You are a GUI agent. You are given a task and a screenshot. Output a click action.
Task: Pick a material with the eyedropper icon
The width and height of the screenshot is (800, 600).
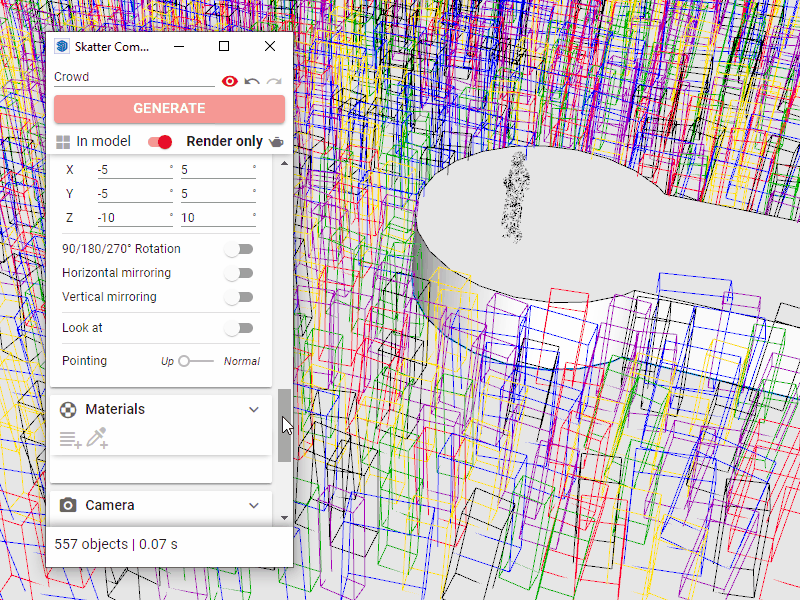point(97,437)
